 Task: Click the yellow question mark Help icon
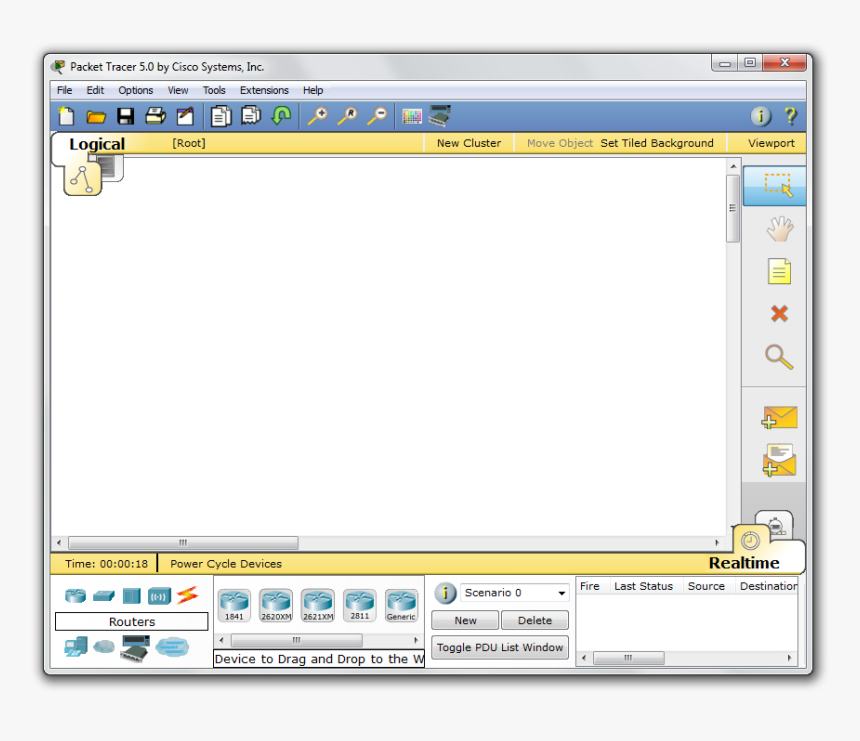pyautogui.click(x=790, y=116)
